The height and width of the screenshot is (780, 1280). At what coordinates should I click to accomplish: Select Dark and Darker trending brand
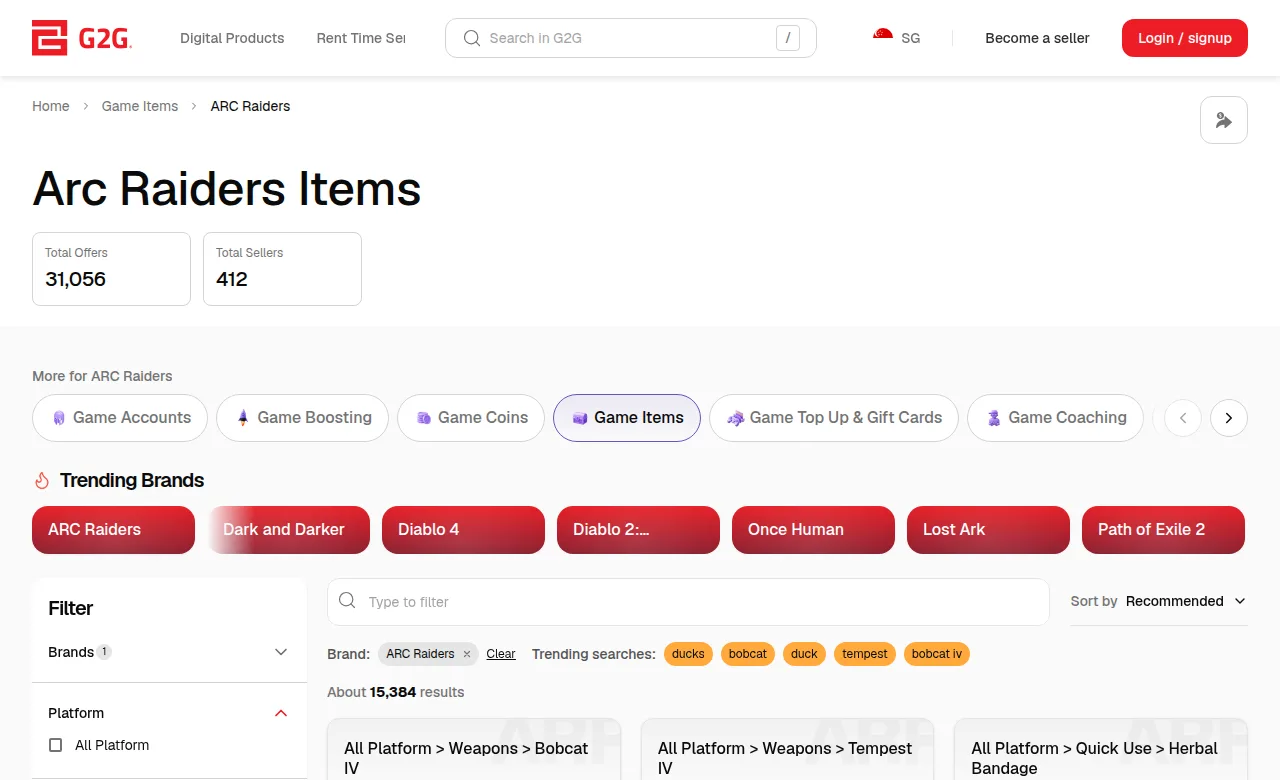289,530
